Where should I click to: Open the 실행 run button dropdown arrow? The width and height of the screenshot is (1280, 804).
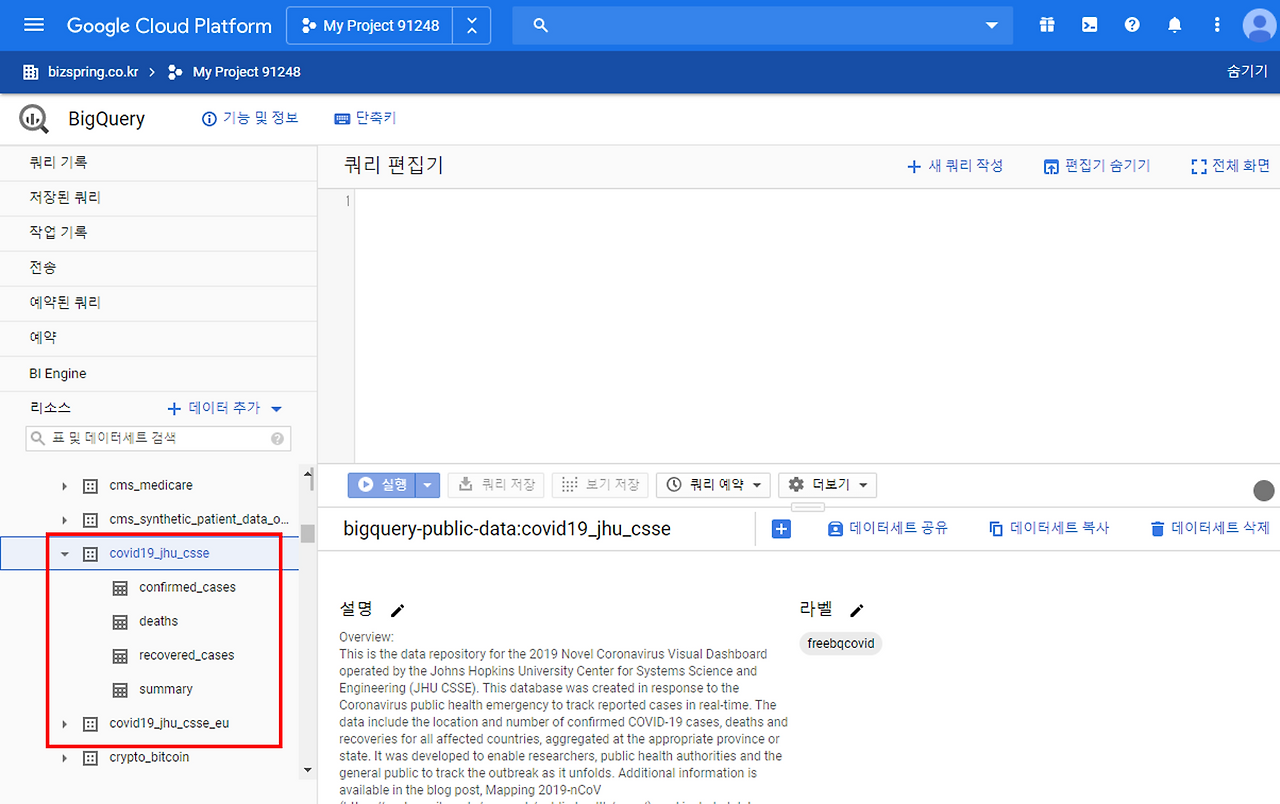click(x=427, y=484)
